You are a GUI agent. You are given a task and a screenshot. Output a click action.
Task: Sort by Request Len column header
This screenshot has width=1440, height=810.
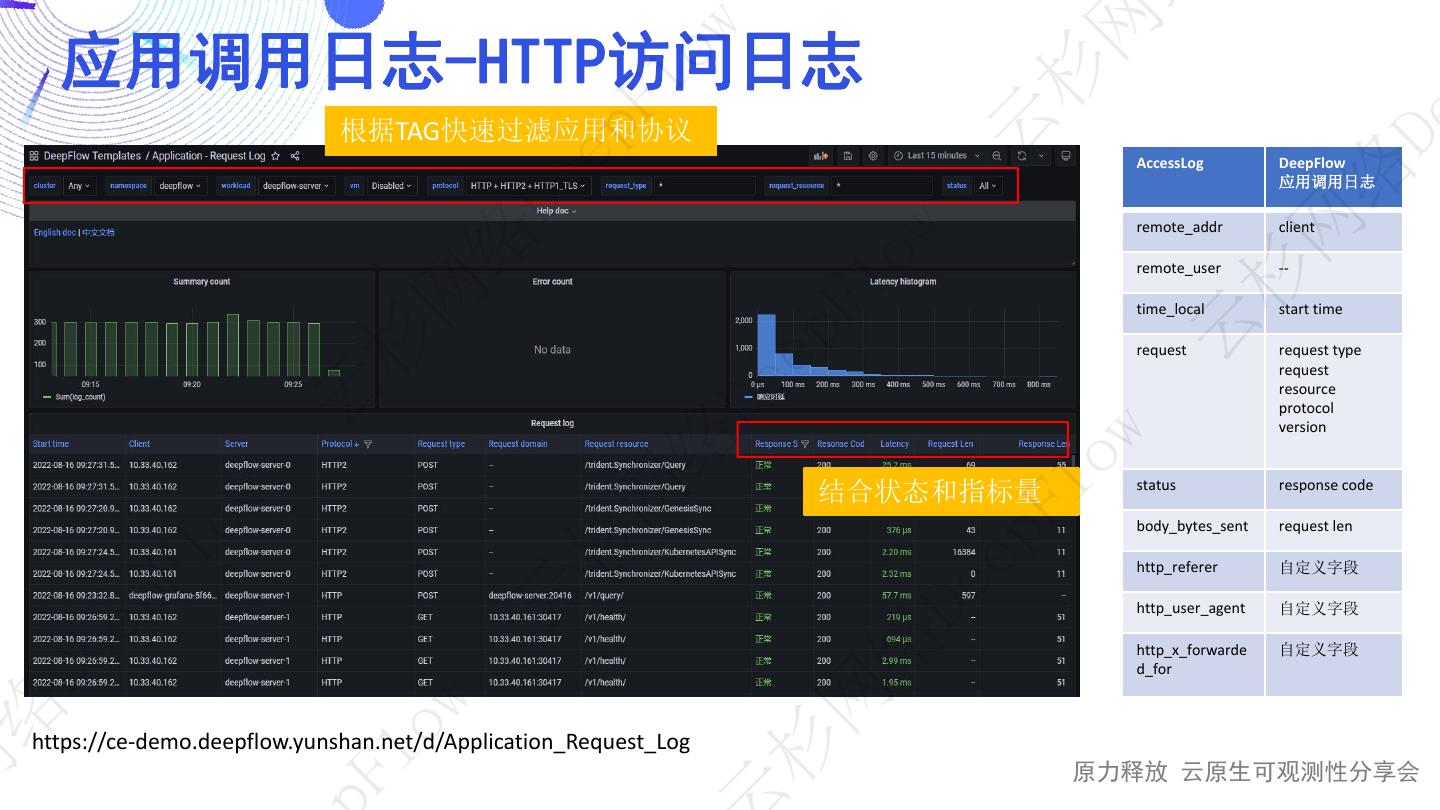point(950,444)
